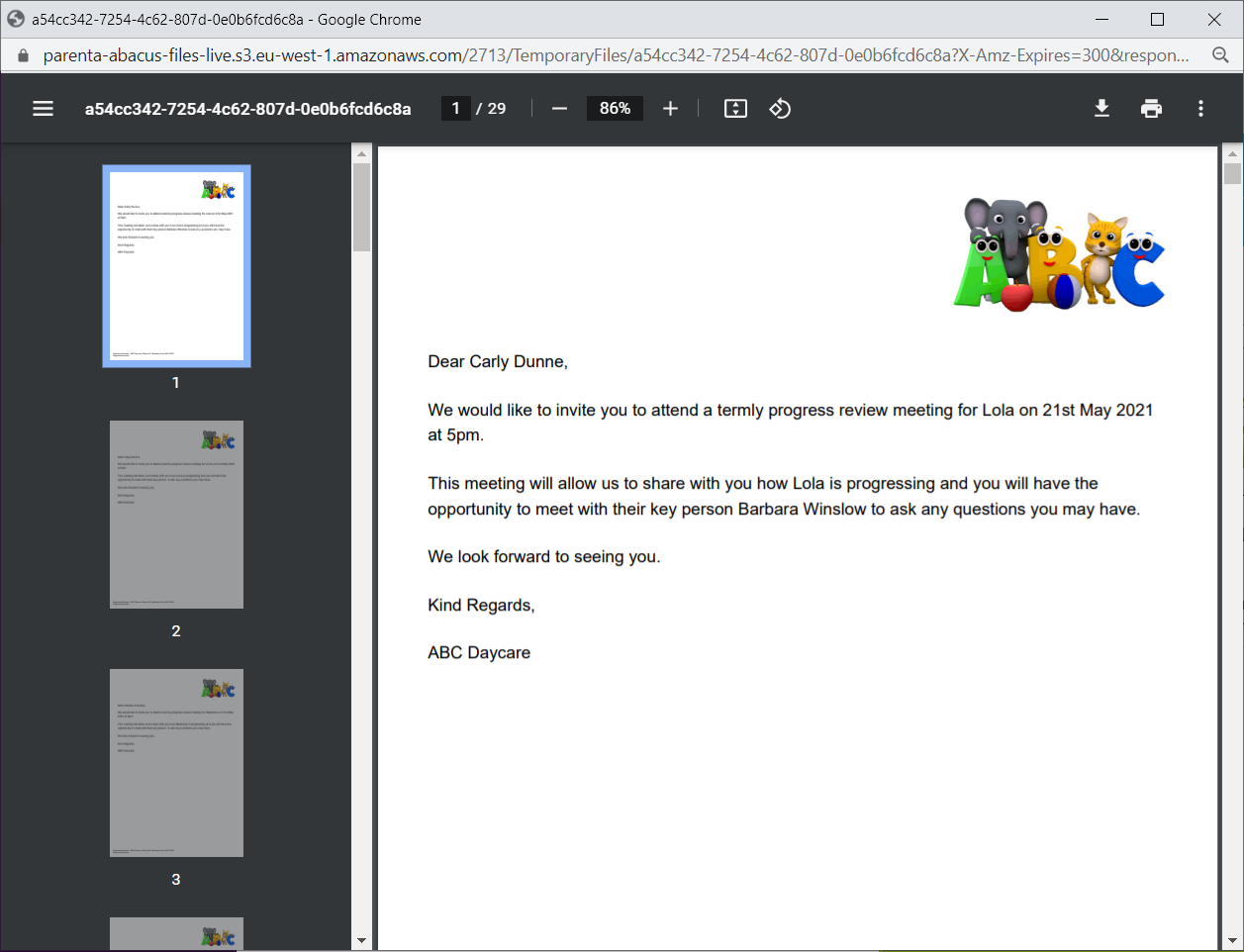Image resolution: width=1244 pixels, height=952 pixels.
Task: Print the document
Action: 1151,109
